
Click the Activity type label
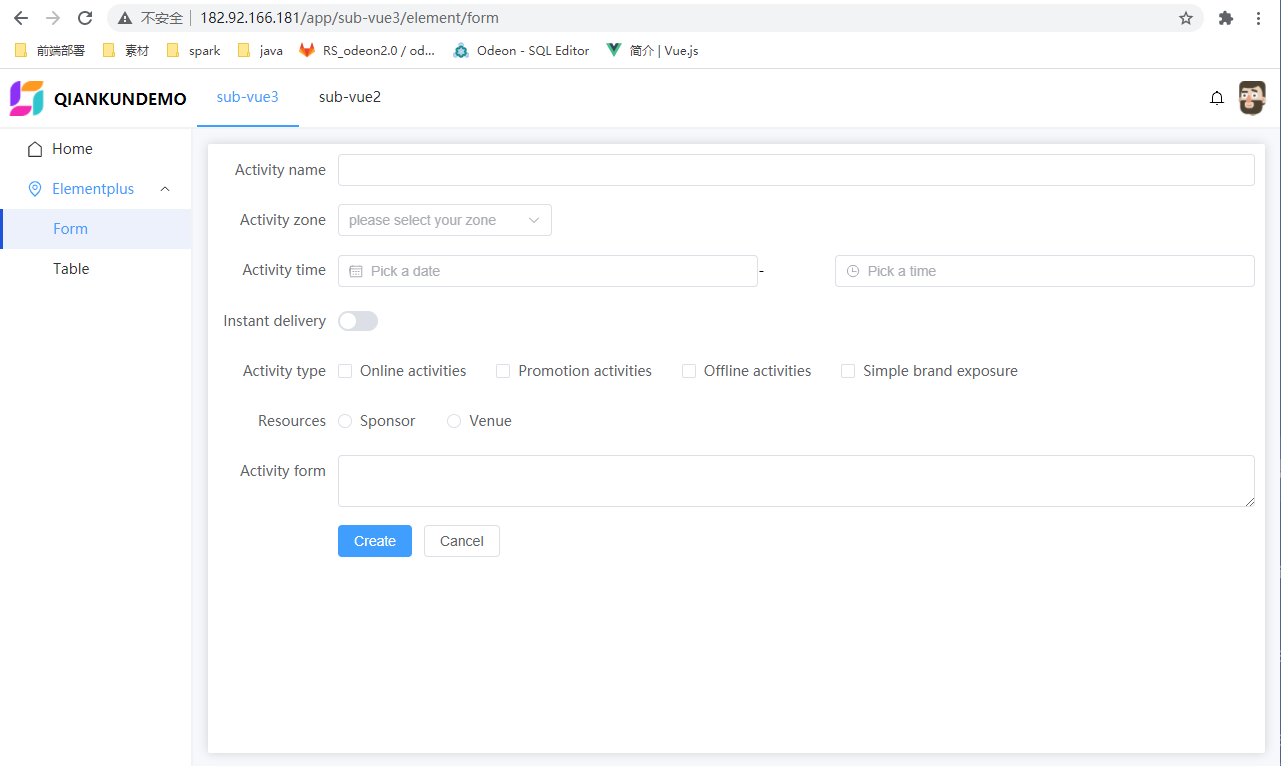point(284,371)
